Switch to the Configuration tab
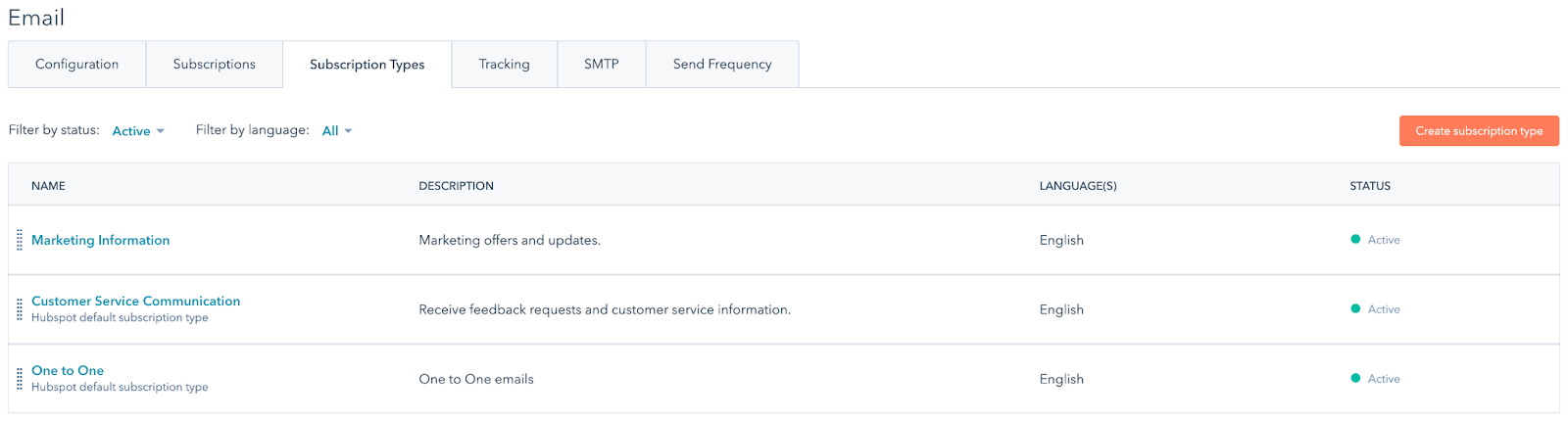The image size is (1568, 421). click(76, 65)
